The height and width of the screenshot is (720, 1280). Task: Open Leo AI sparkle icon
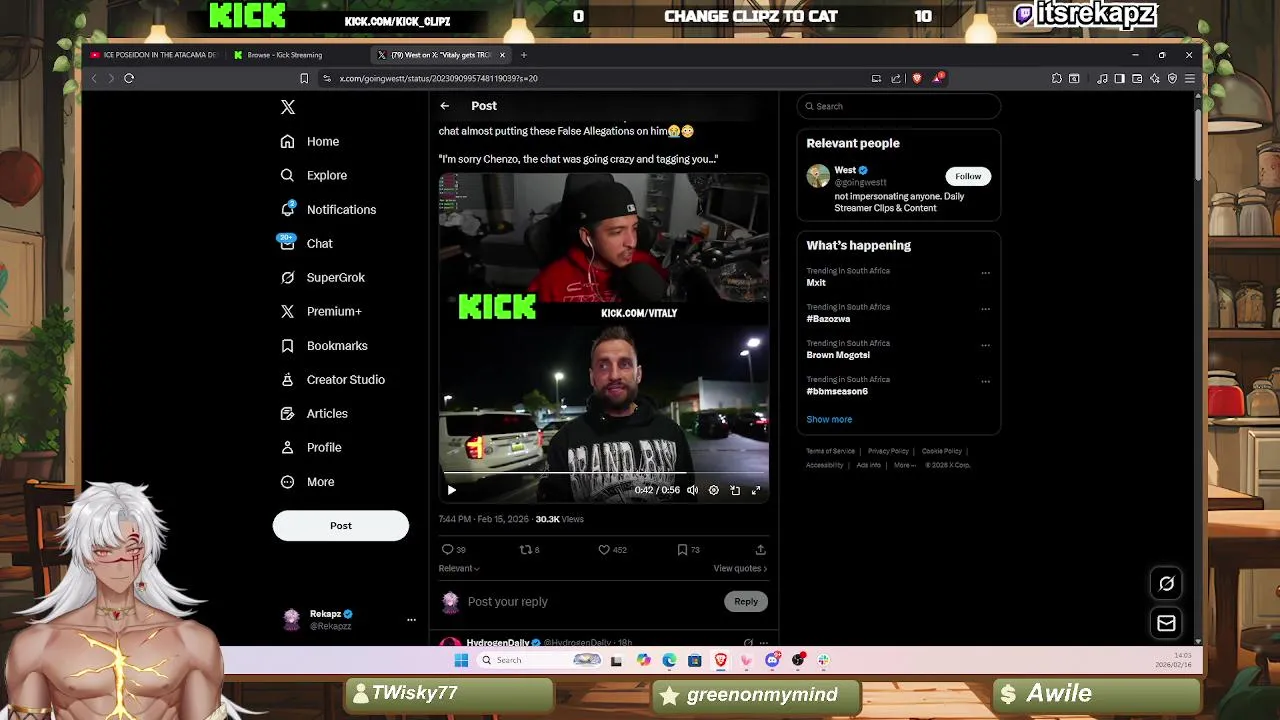click(x=1155, y=78)
